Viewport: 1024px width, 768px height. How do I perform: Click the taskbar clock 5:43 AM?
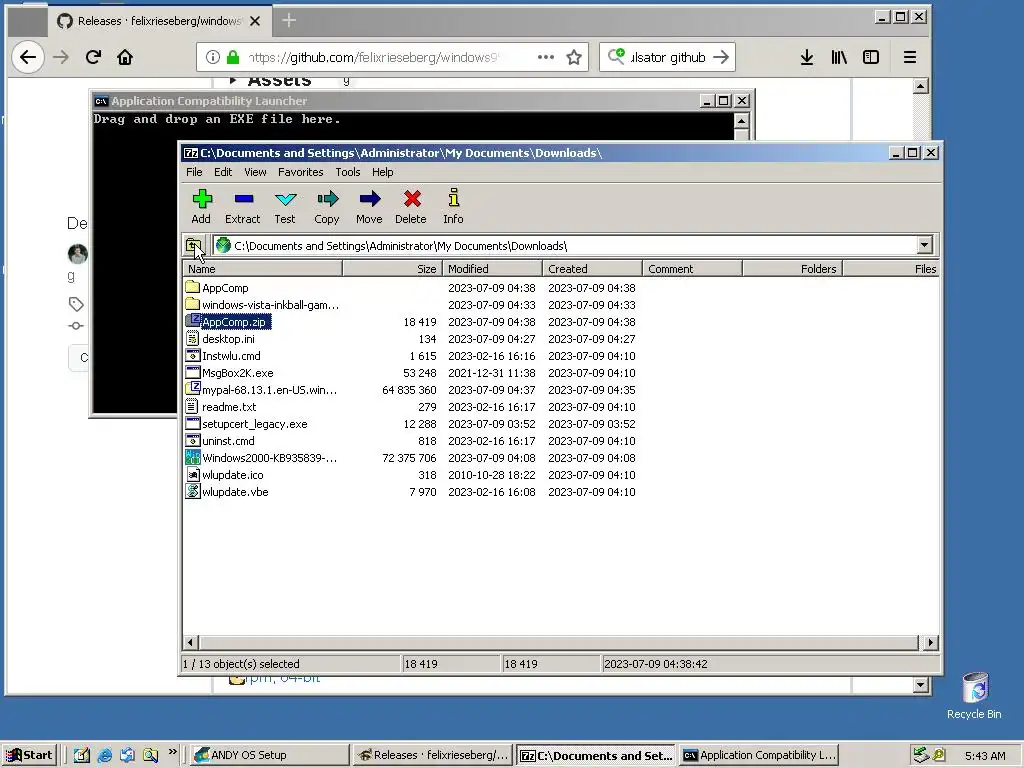pyautogui.click(x=985, y=756)
